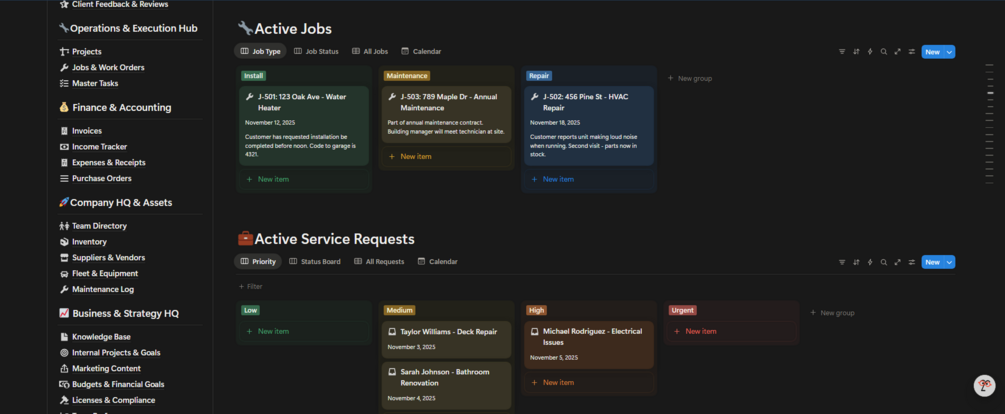Screen dimensions: 1005x414
Task: Open Budgets & Financial Goals page
Action: 118,385
